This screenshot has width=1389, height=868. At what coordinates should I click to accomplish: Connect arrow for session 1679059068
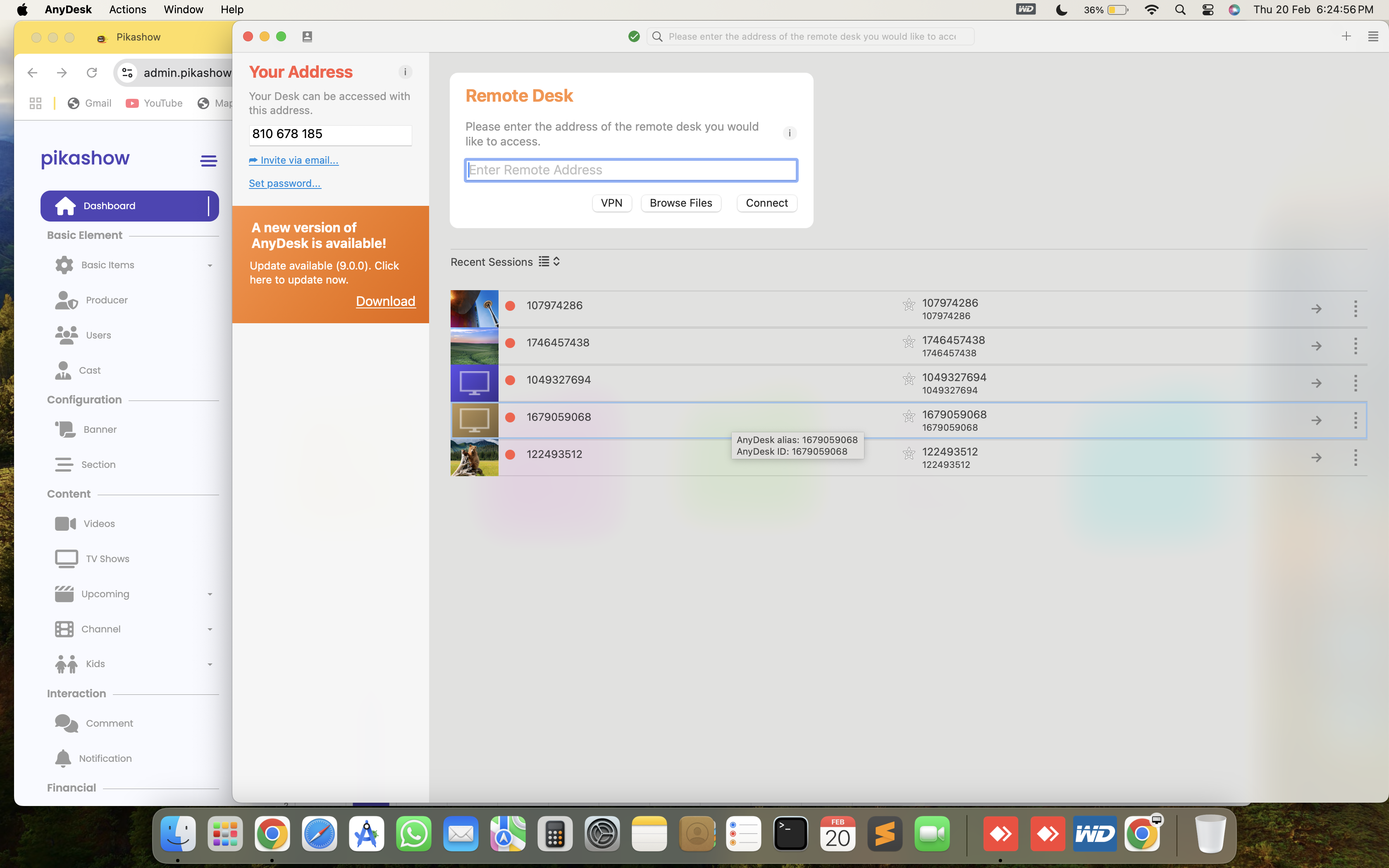[1317, 420]
